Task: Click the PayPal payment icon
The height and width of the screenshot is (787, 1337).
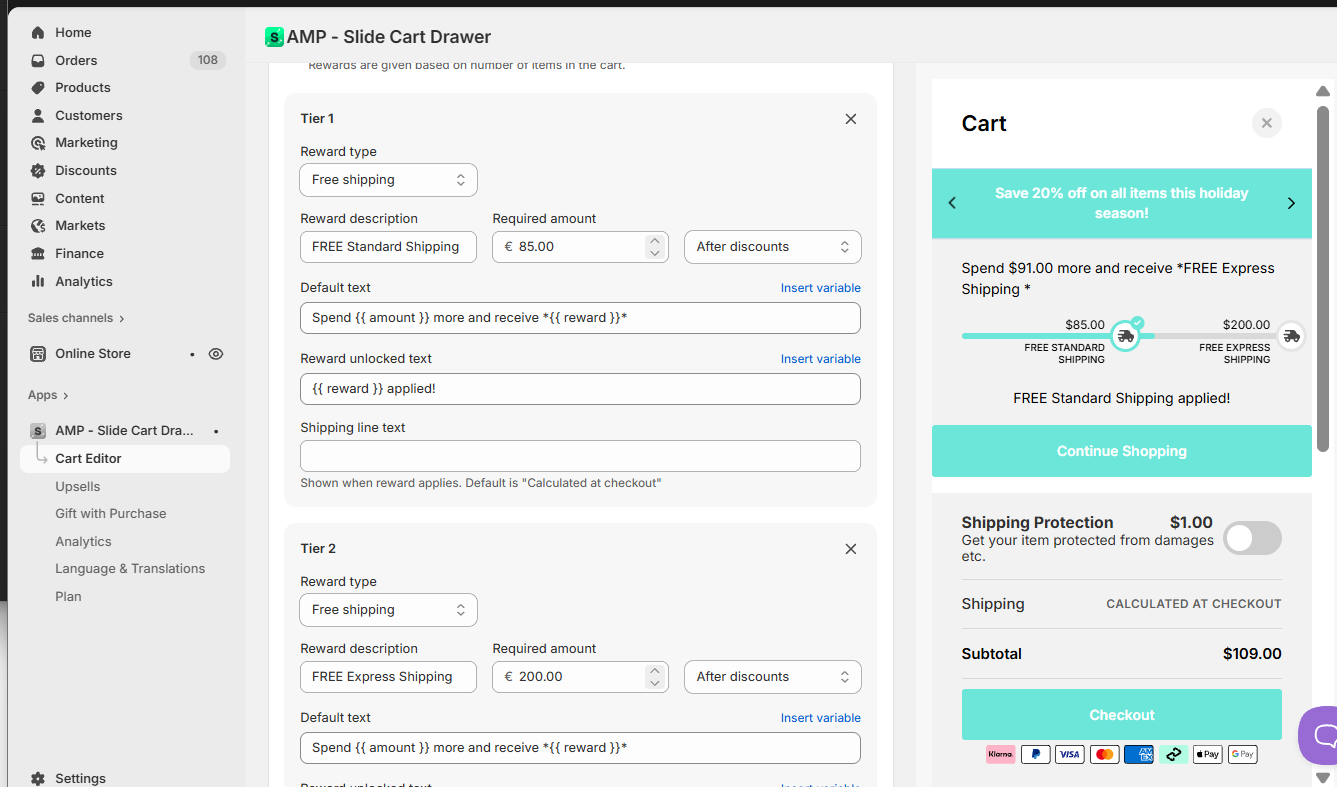Action: pos(1036,754)
